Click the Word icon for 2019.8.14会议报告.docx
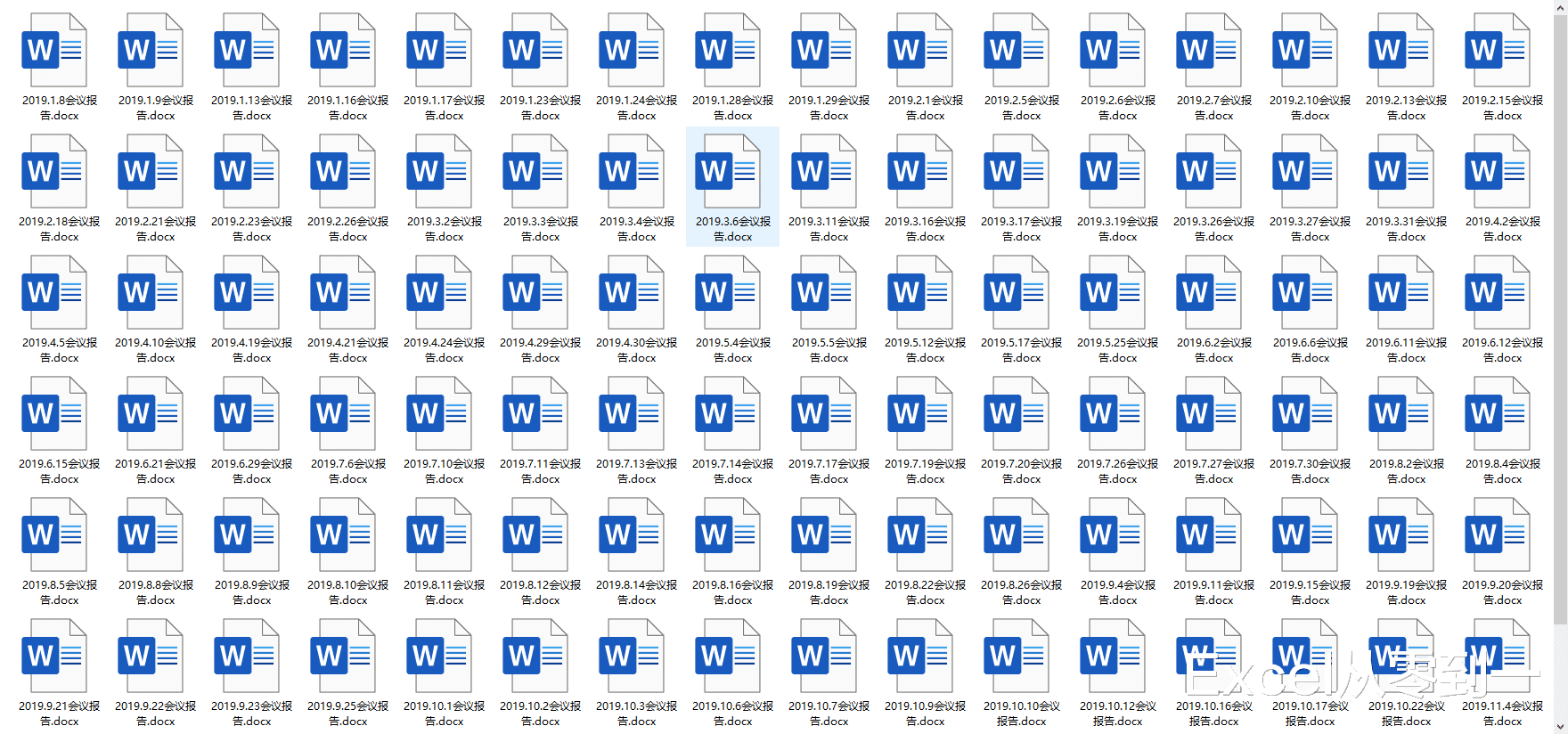1568x734 pixels. click(632, 534)
